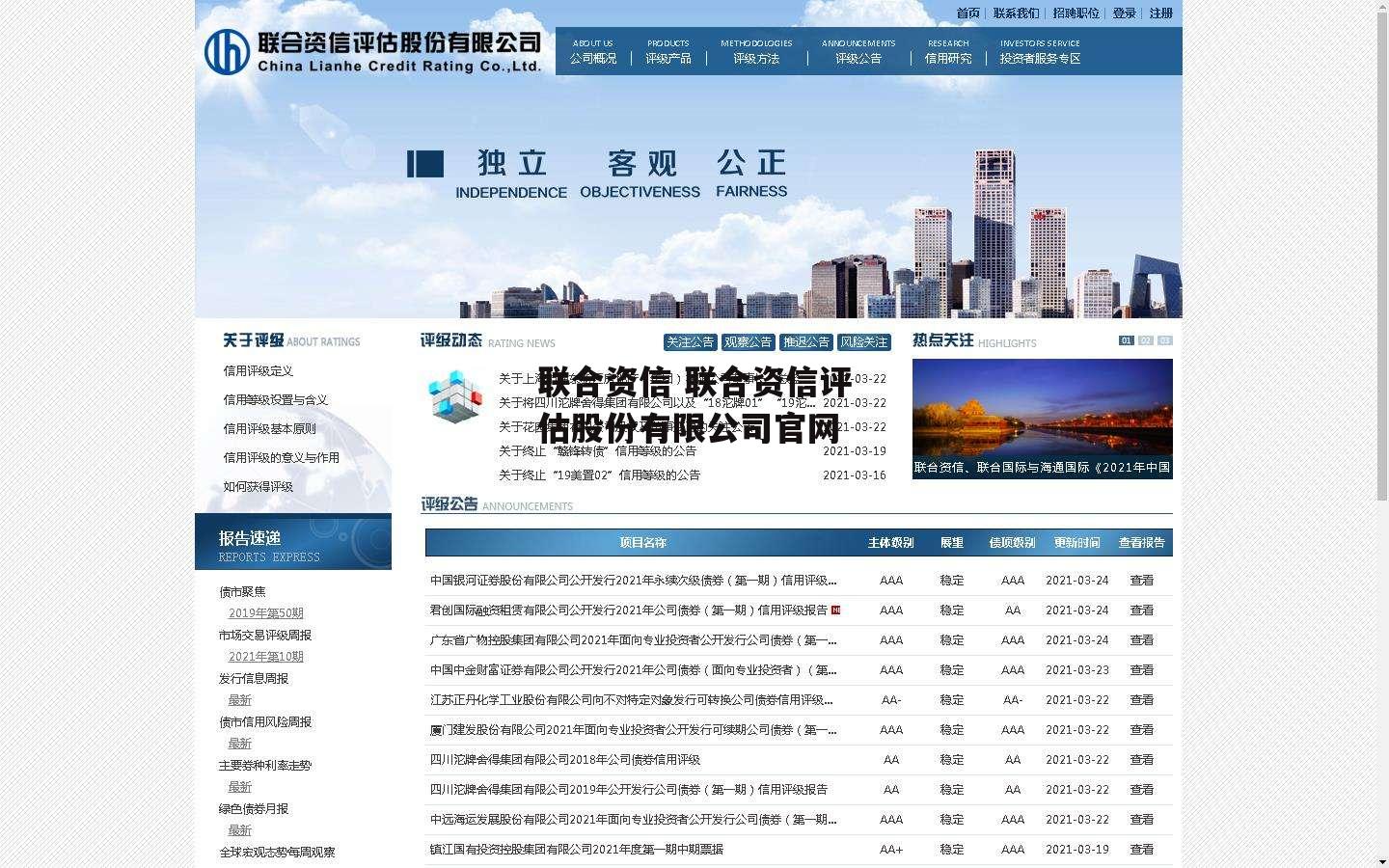The height and width of the screenshot is (868, 1389).
Task: Open highlight caption 联合资信、联合国际与海通国际
Action: click(x=1043, y=468)
